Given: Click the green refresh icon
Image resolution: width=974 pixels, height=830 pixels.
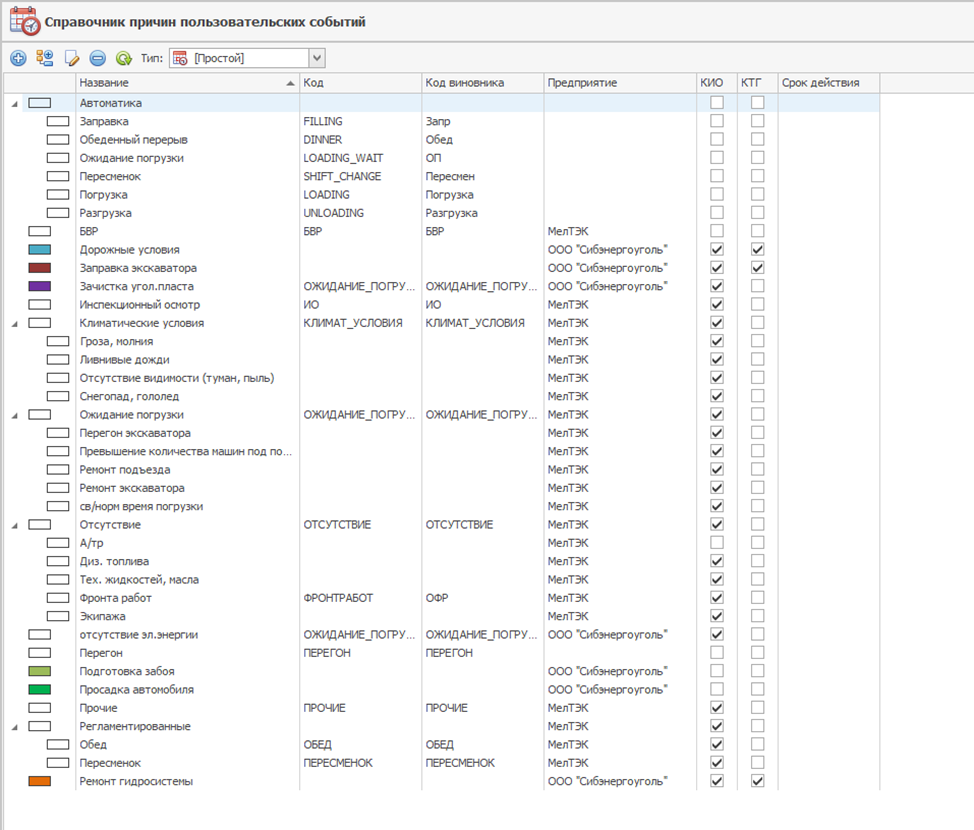Looking at the screenshot, I should (x=124, y=59).
